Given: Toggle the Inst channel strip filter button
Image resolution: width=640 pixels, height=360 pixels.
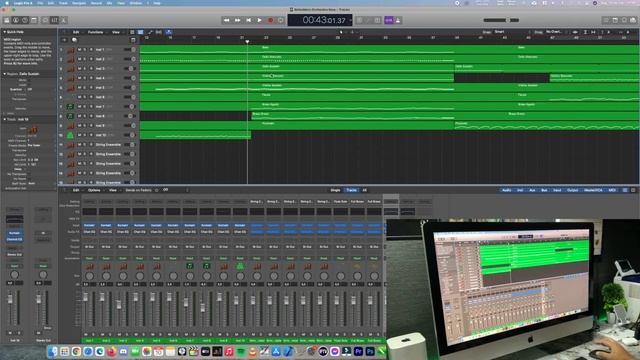Looking at the screenshot, I should (x=520, y=190).
